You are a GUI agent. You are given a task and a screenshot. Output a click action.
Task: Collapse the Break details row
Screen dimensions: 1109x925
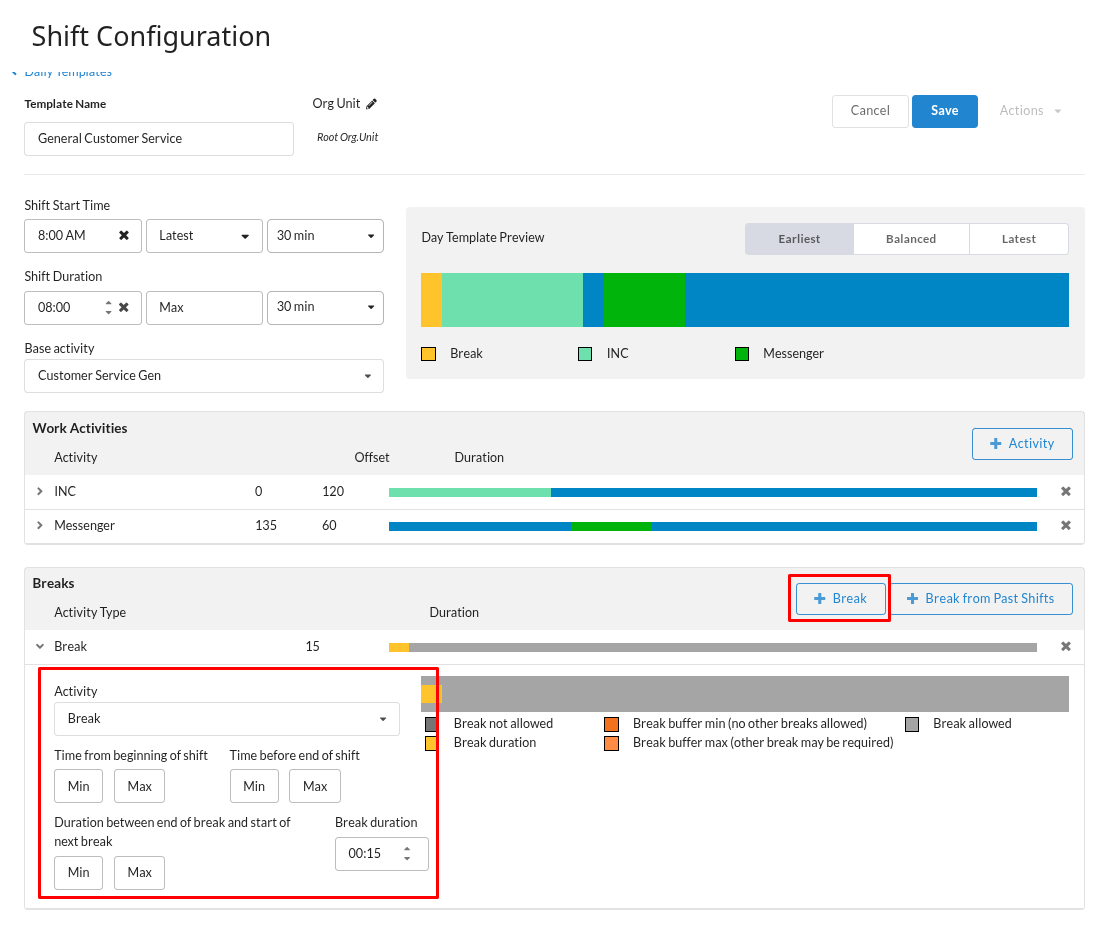(40, 647)
